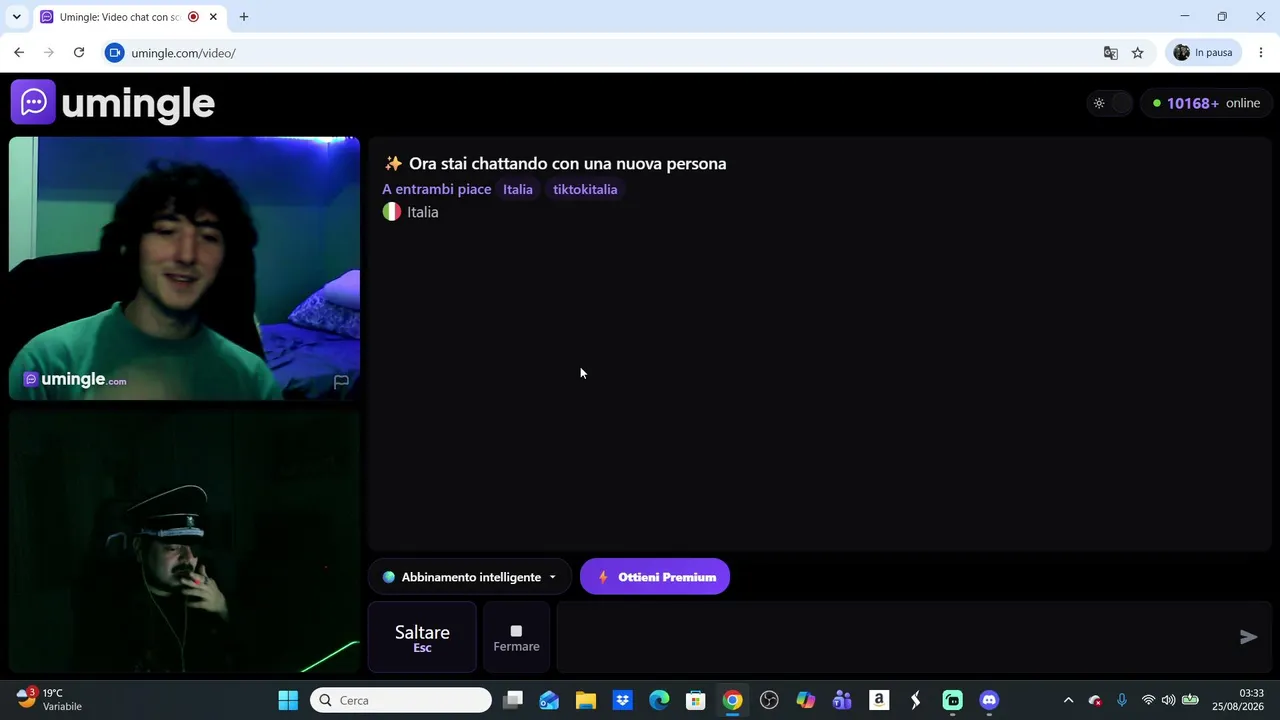This screenshot has width=1280, height=720.
Task: Open the Chrome three-dot menu
Action: (1260, 53)
